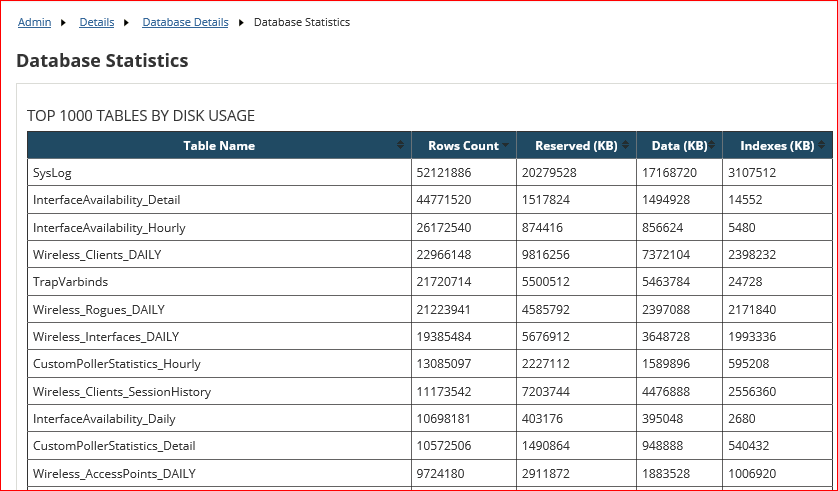Click data value 856624
The width and height of the screenshot is (838, 491).
[x=662, y=228]
